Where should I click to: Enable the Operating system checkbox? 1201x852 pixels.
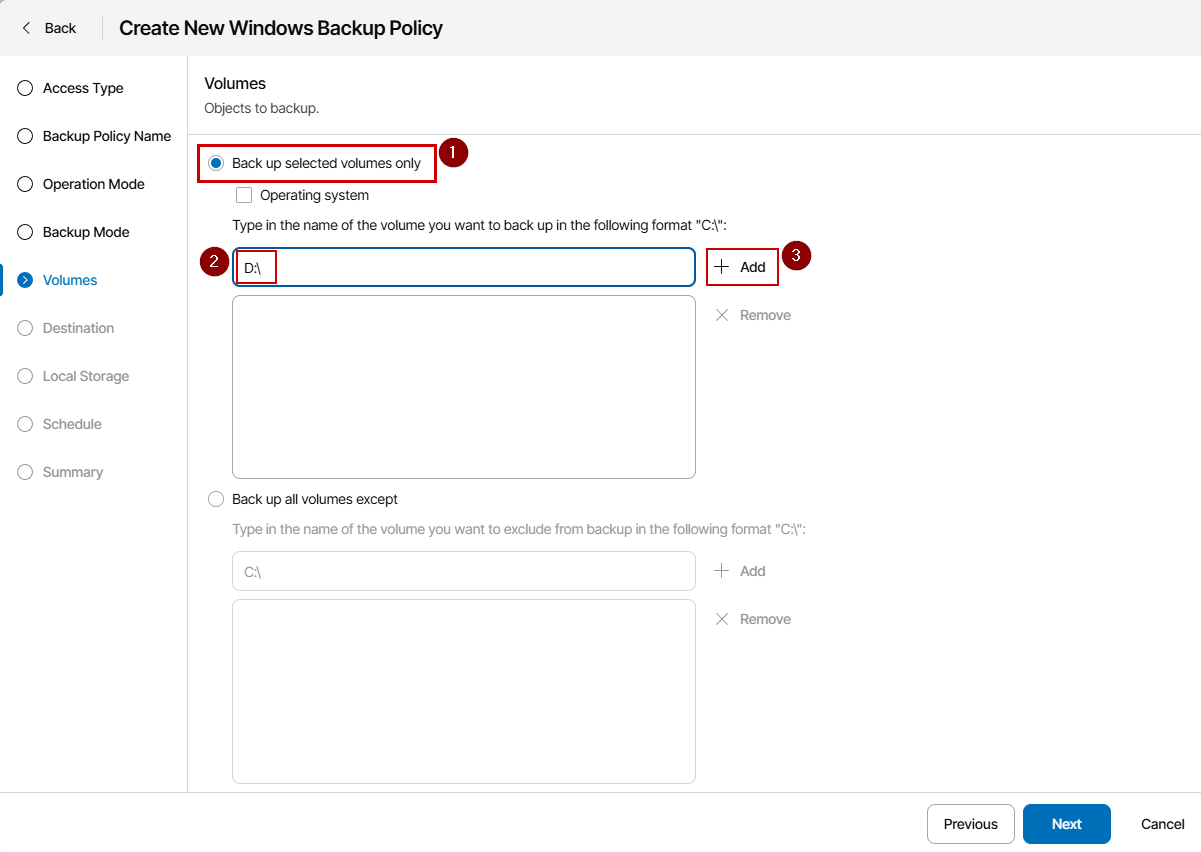click(x=244, y=195)
